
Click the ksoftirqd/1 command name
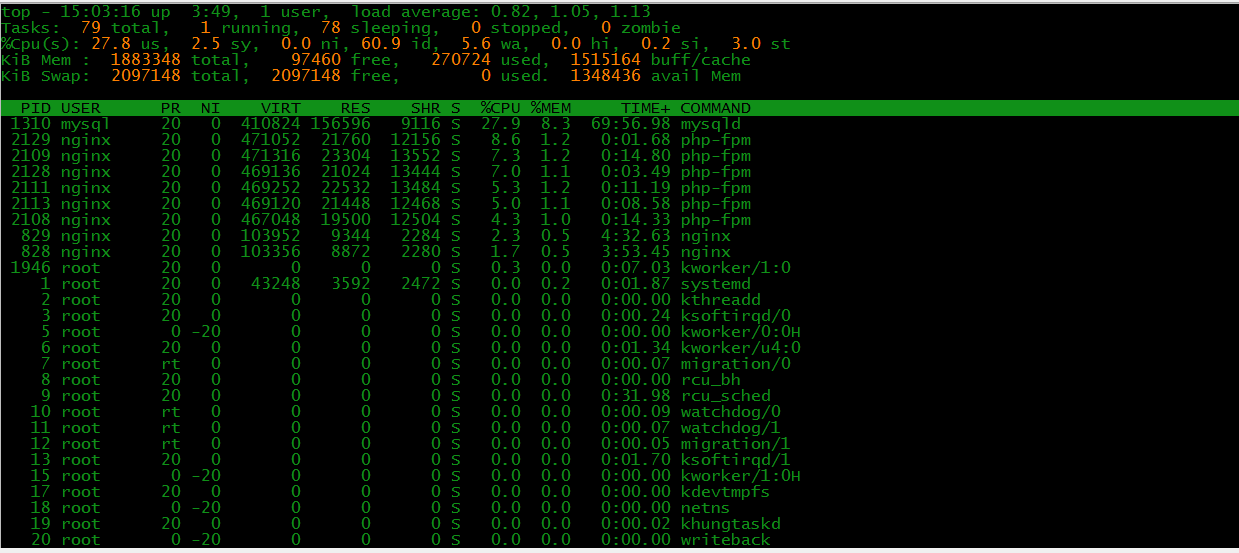tap(735, 460)
